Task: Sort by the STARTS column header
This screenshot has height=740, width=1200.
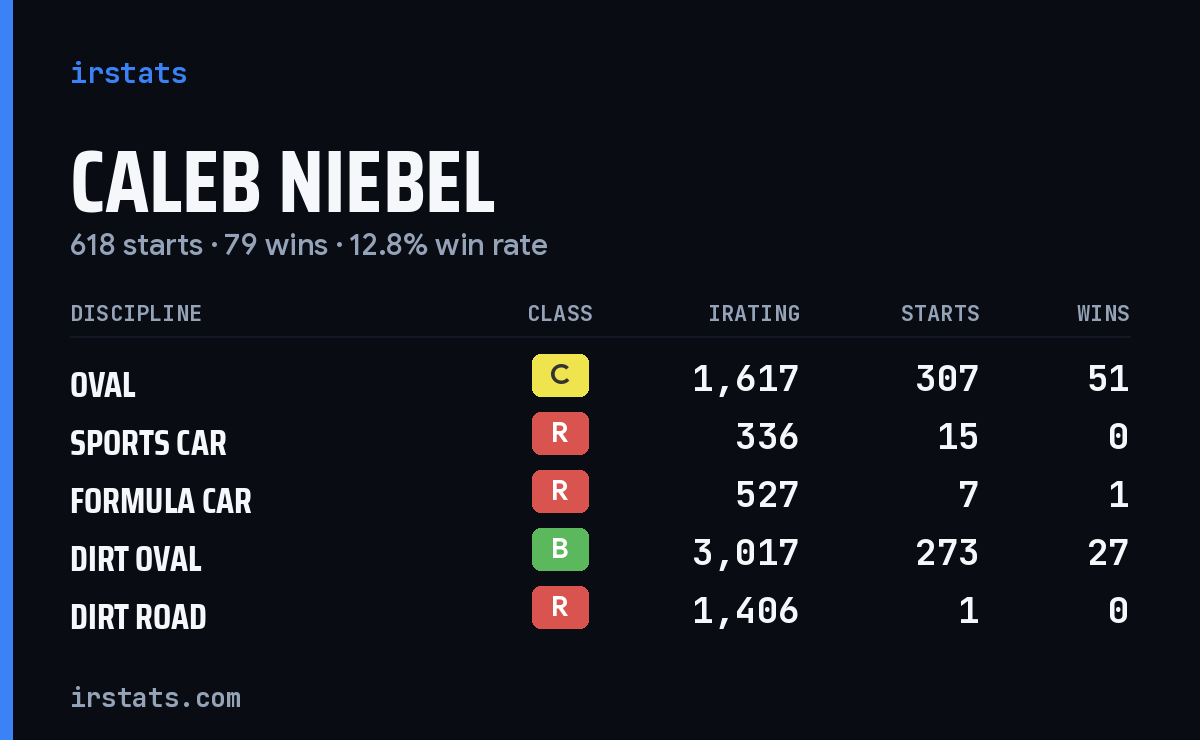Action: (x=940, y=314)
